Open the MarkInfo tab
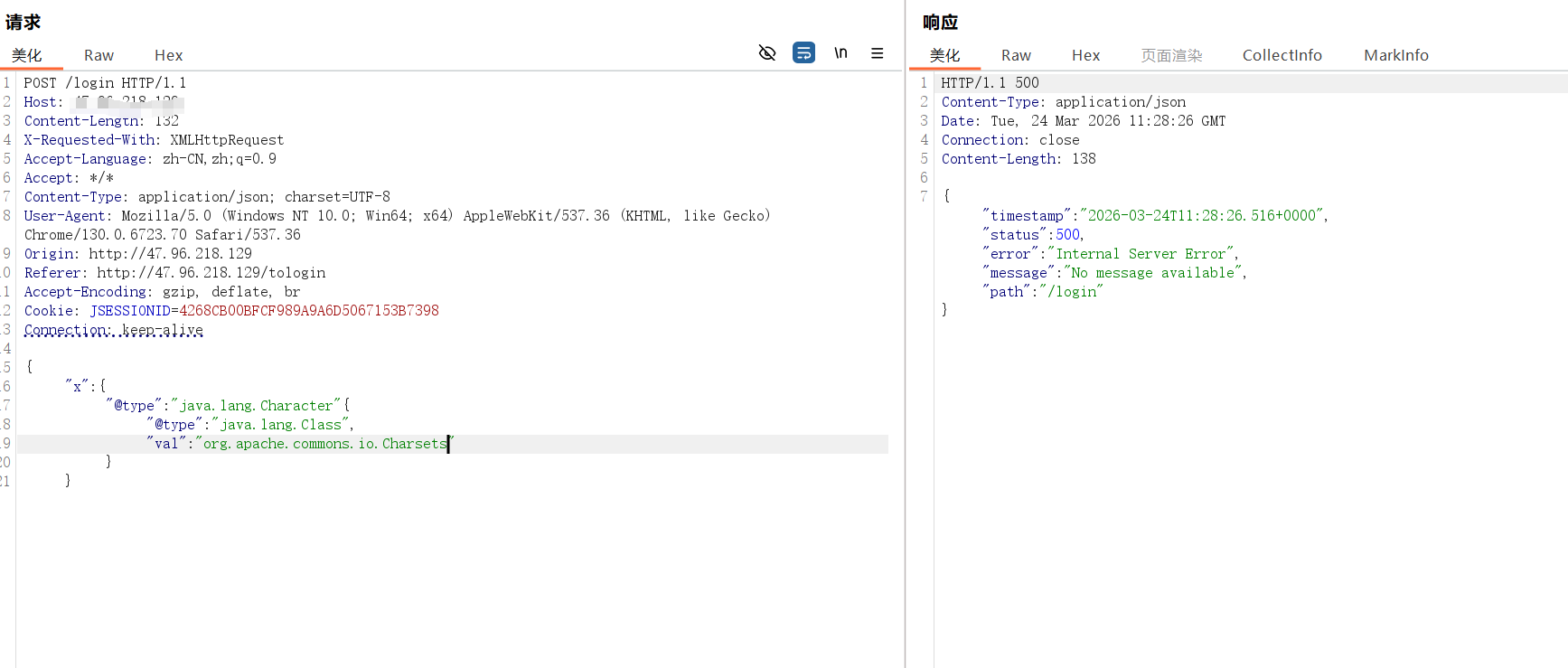Screen dimensions: 1568x668 coord(1395,55)
